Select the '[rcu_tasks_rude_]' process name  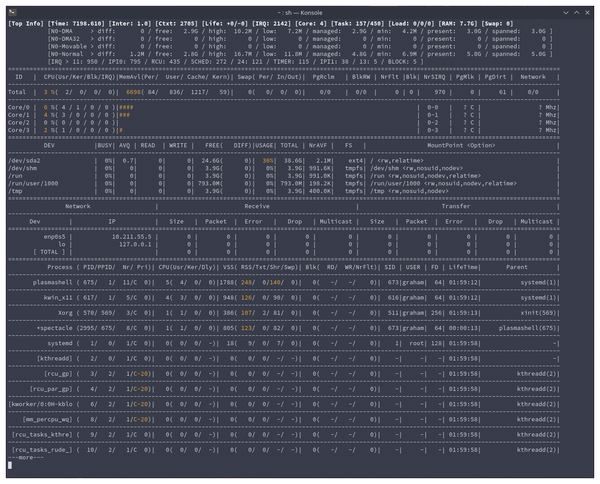click(x=42, y=450)
